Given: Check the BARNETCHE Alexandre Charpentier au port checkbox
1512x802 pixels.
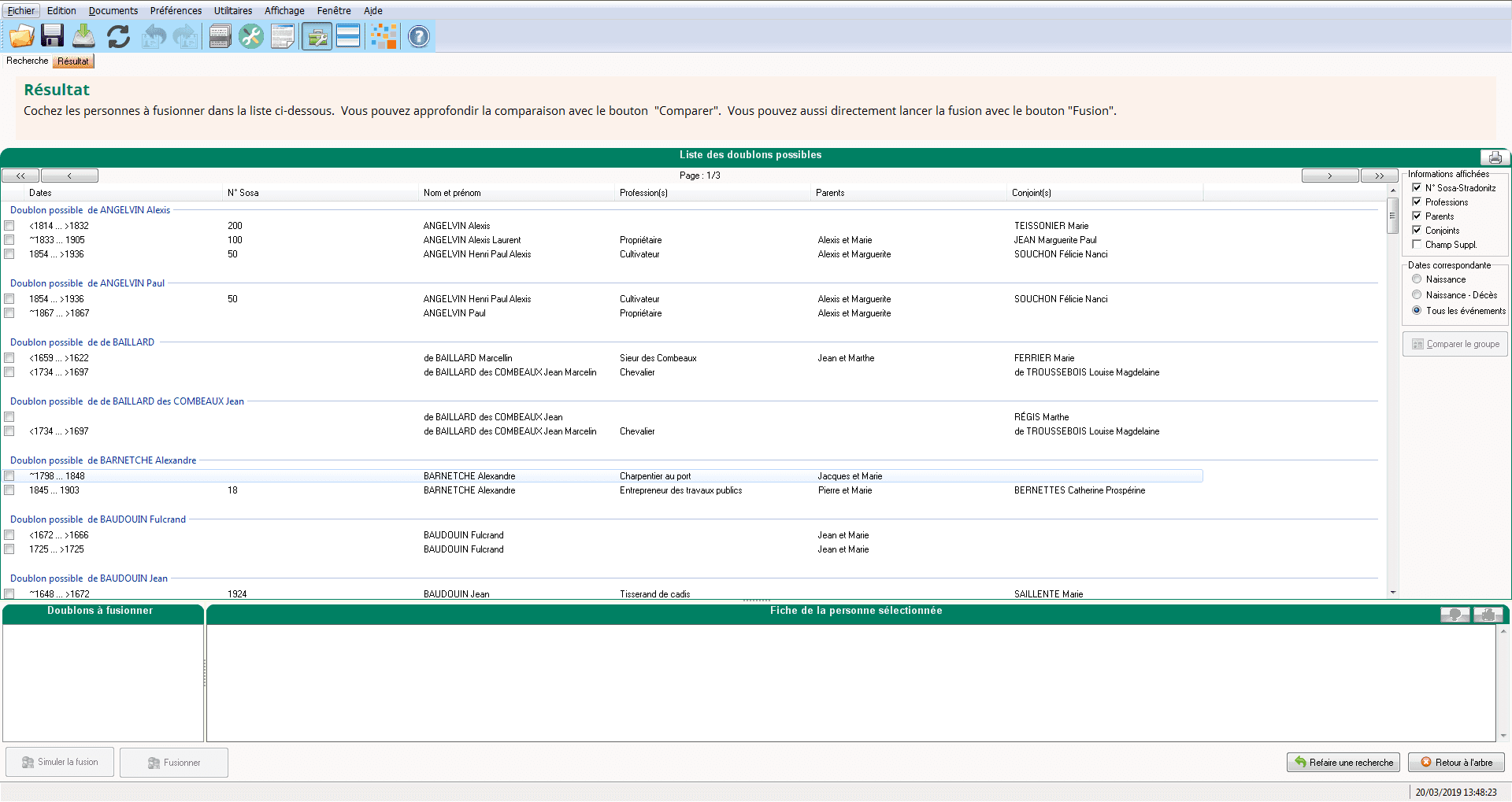Looking at the screenshot, I should pos(9,476).
